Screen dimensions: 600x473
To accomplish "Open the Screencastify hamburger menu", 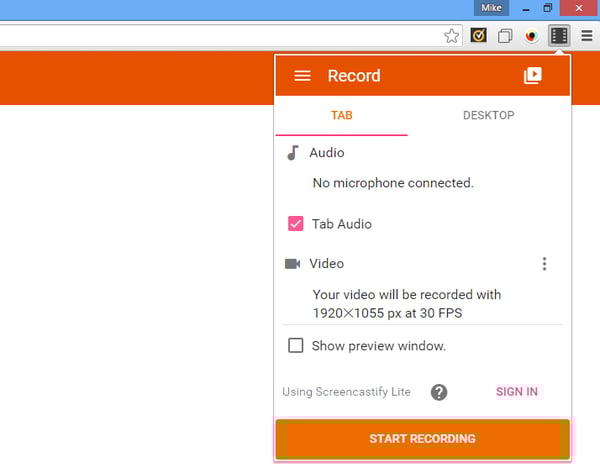I will pyautogui.click(x=302, y=75).
